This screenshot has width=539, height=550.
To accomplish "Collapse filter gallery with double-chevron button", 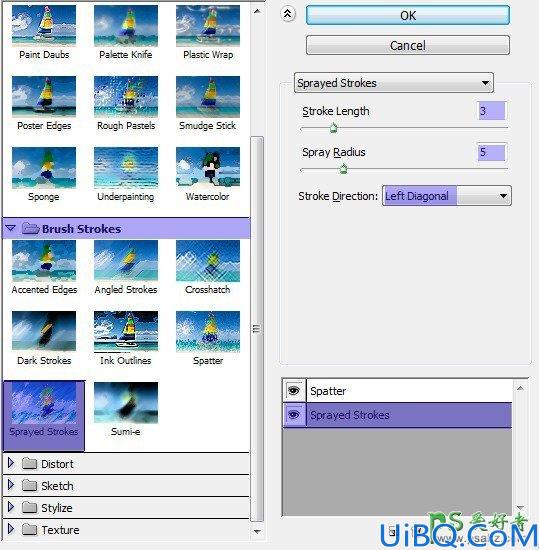I will point(288,14).
